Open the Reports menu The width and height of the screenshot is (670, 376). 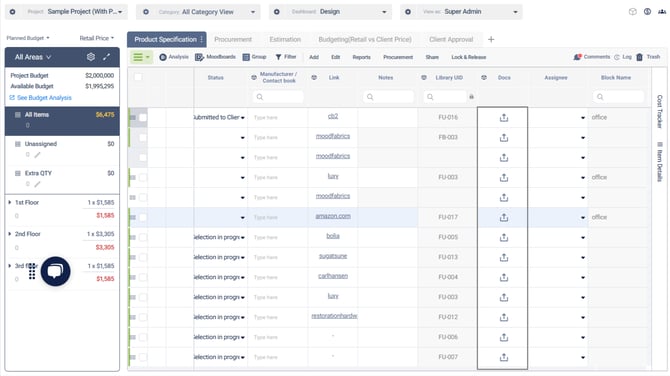tap(361, 57)
